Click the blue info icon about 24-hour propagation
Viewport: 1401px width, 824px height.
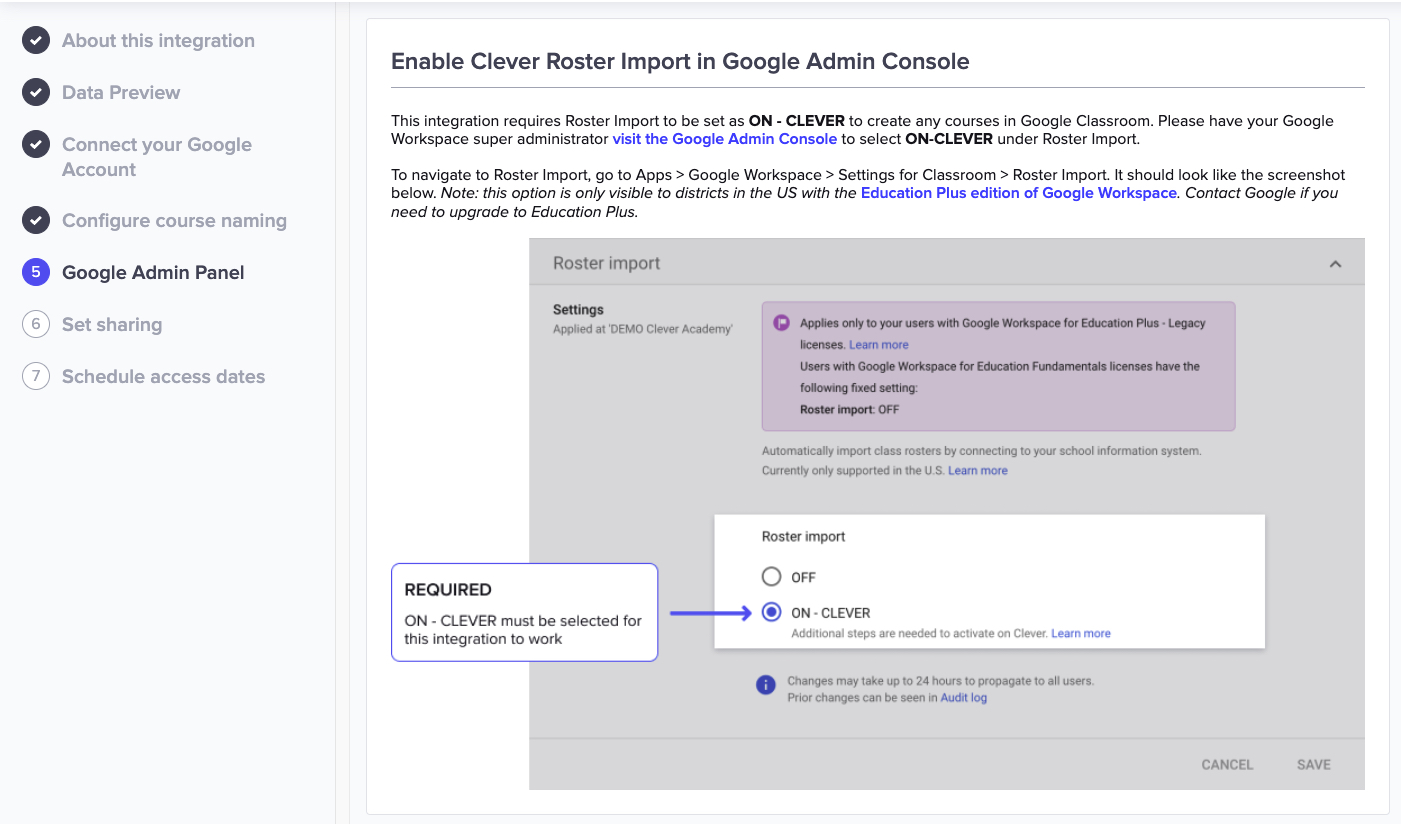click(x=765, y=685)
